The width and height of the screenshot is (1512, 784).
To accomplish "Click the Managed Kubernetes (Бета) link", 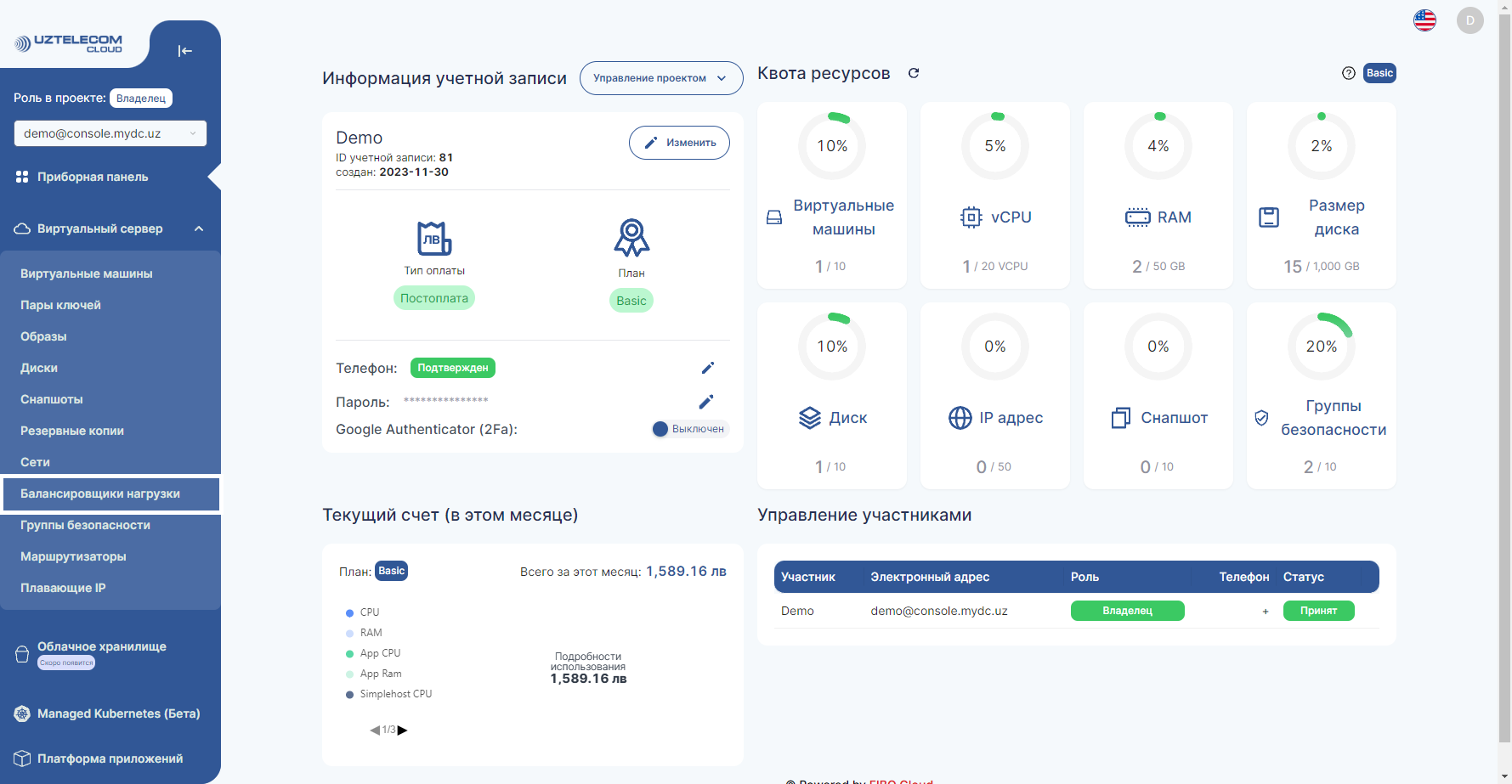I will click(x=118, y=713).
